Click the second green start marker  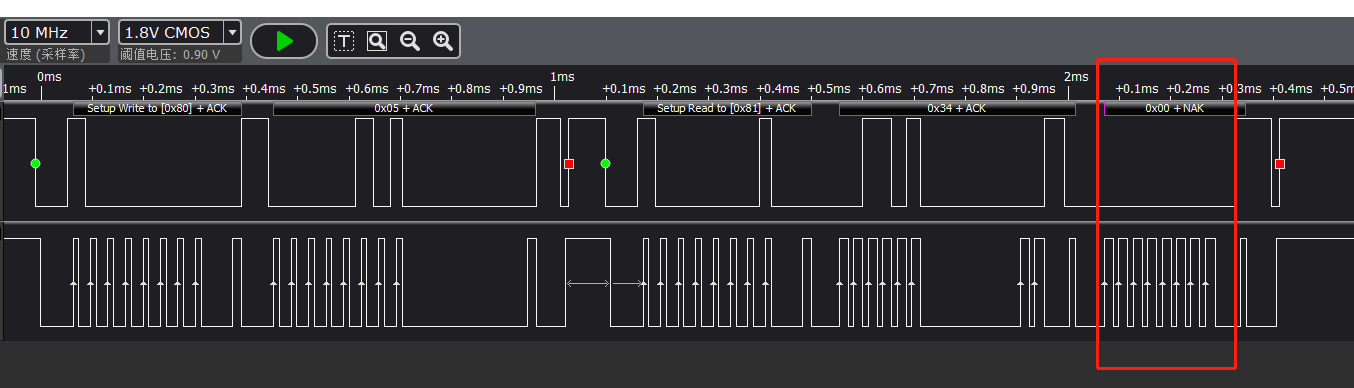point(605,163)
